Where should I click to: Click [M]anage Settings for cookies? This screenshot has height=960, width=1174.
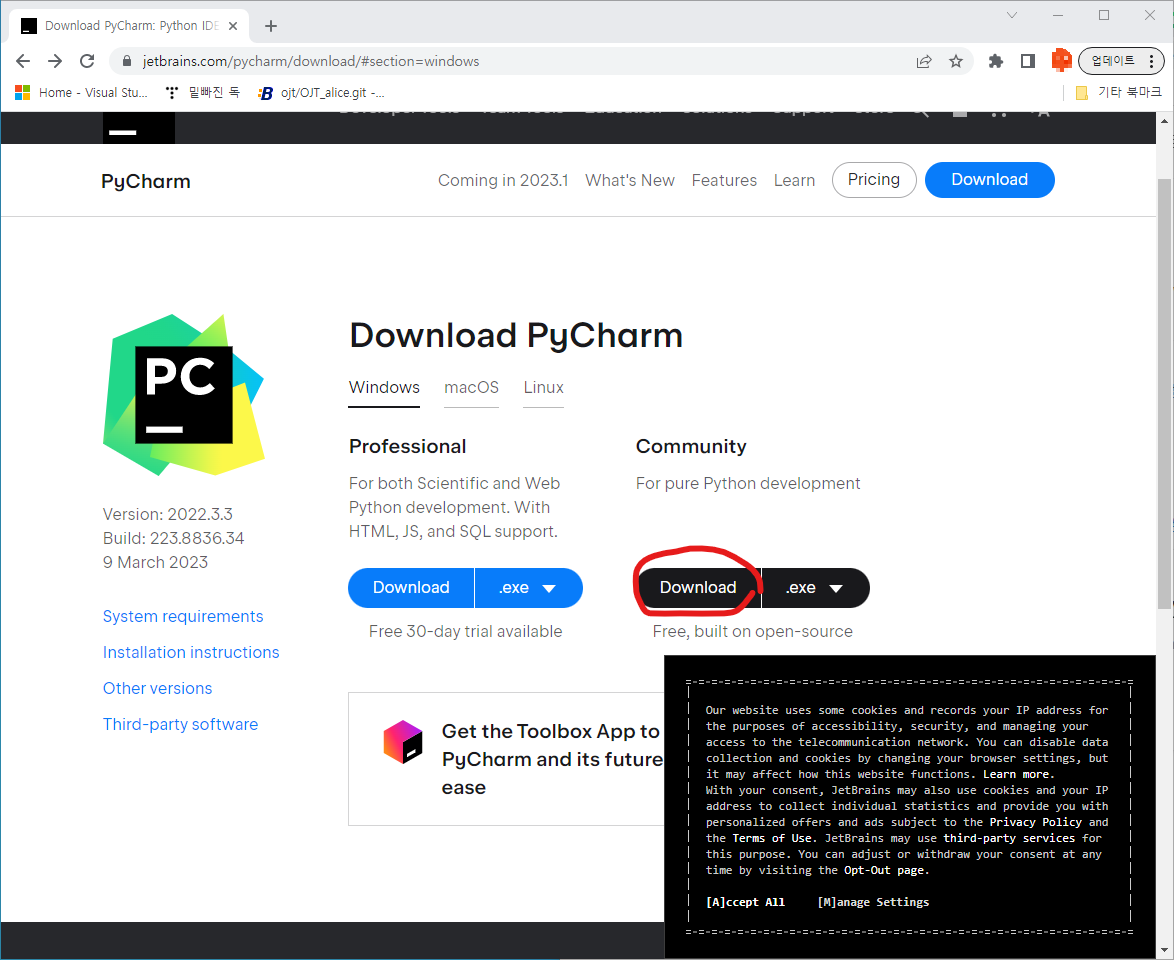click(x=873, y=902)
